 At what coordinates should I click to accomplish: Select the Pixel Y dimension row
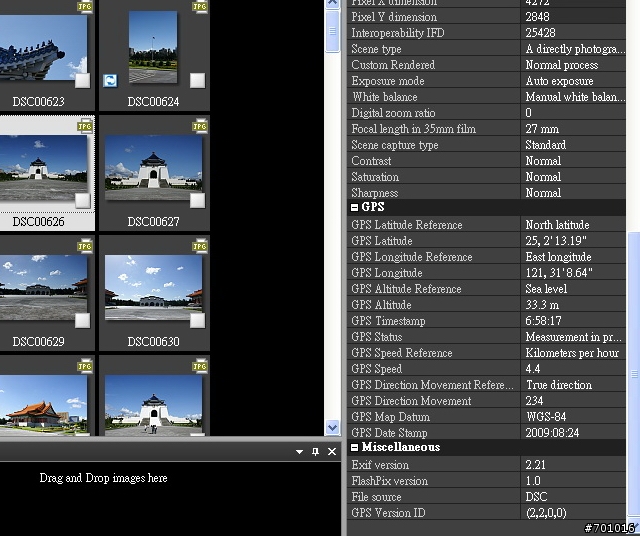coord(486,17)
